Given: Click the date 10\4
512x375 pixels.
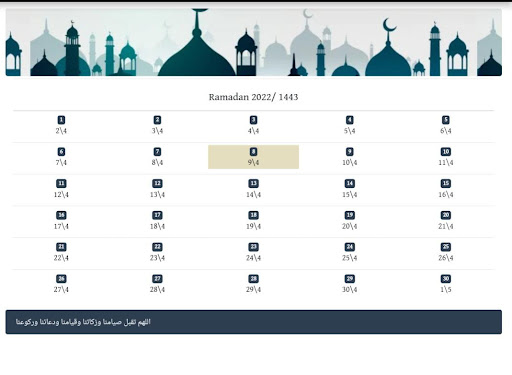Looking at the screenshot, I should click(x=349, y=163).
